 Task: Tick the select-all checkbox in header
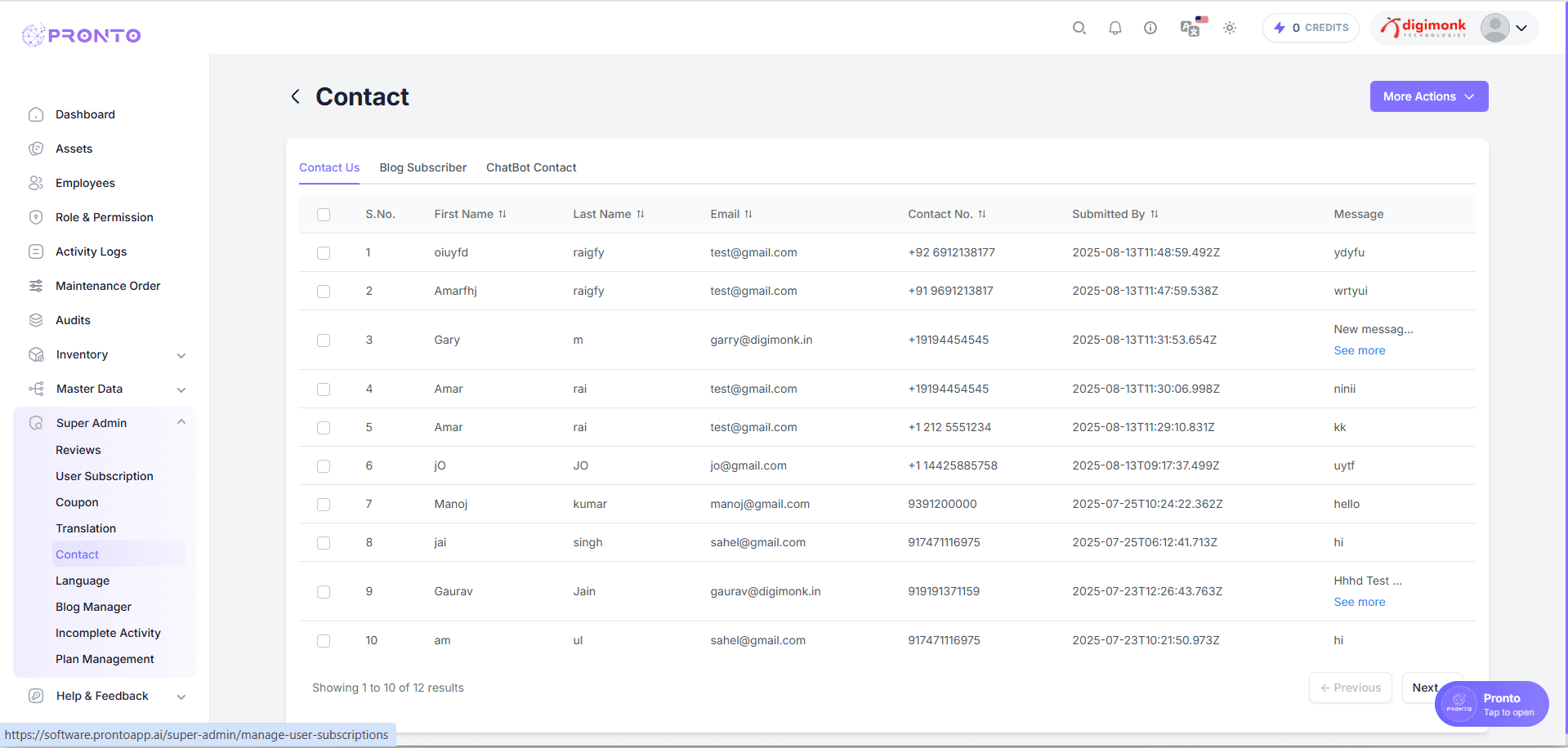click(x=324, y=215)
